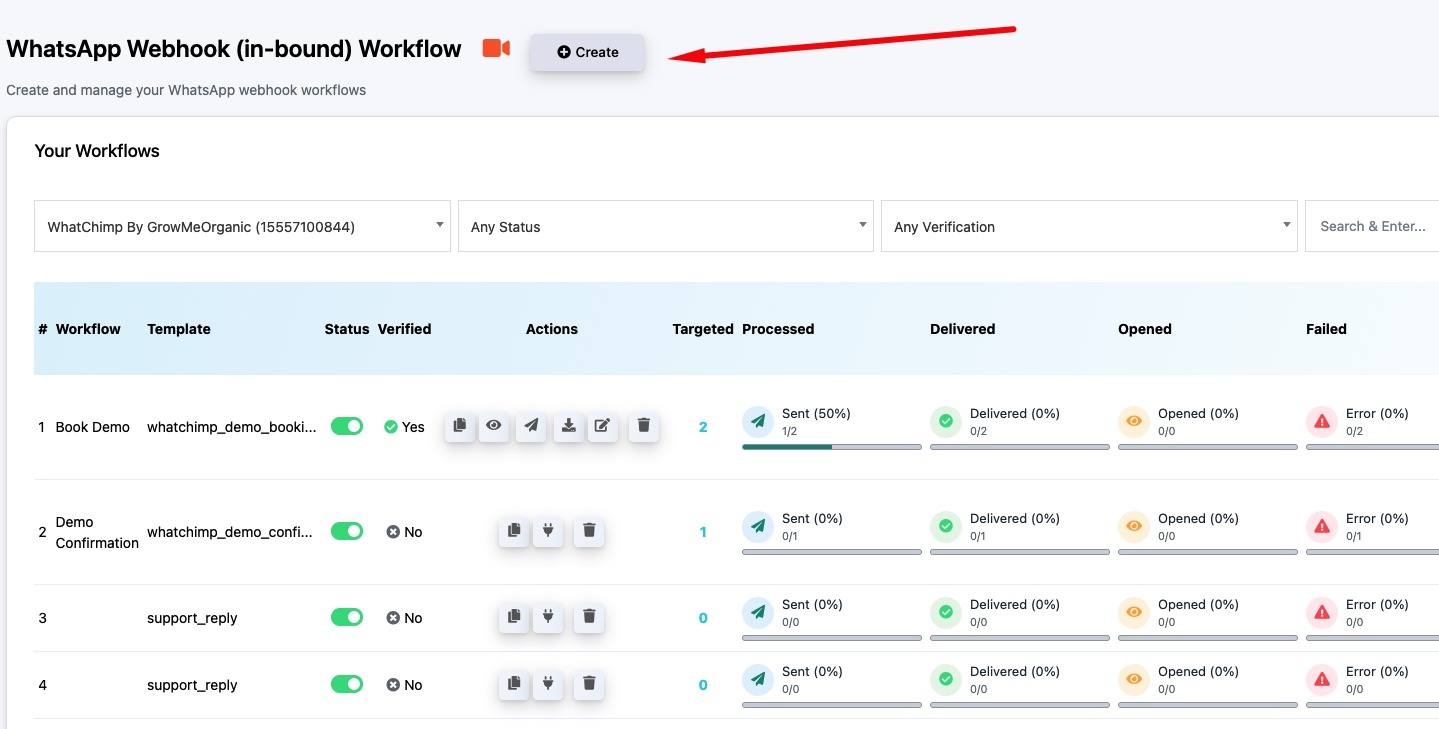View the Book Demo workflow via eye icon

(x=494, y=426)
